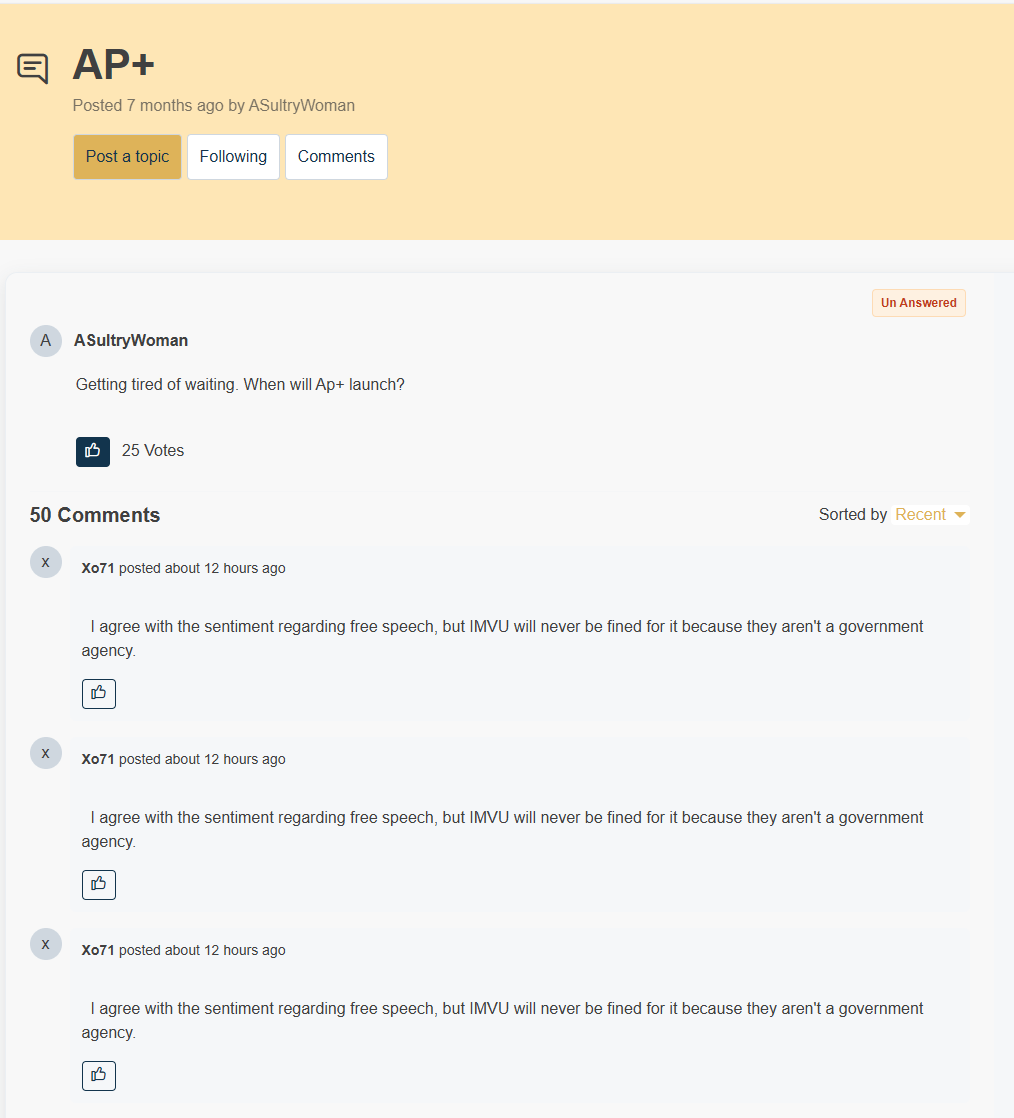The height and width of the screenshot is (1118, 1014).
Task: Click the first Xo71 comment avatar
Action: pyautogui.click(x=46, y=563)
